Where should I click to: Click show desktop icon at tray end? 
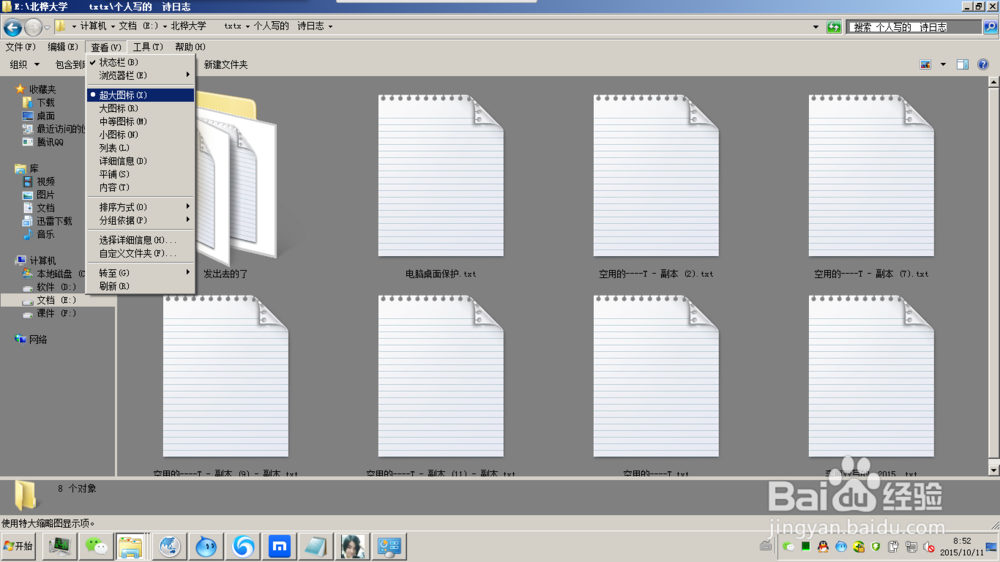[992, 547]
